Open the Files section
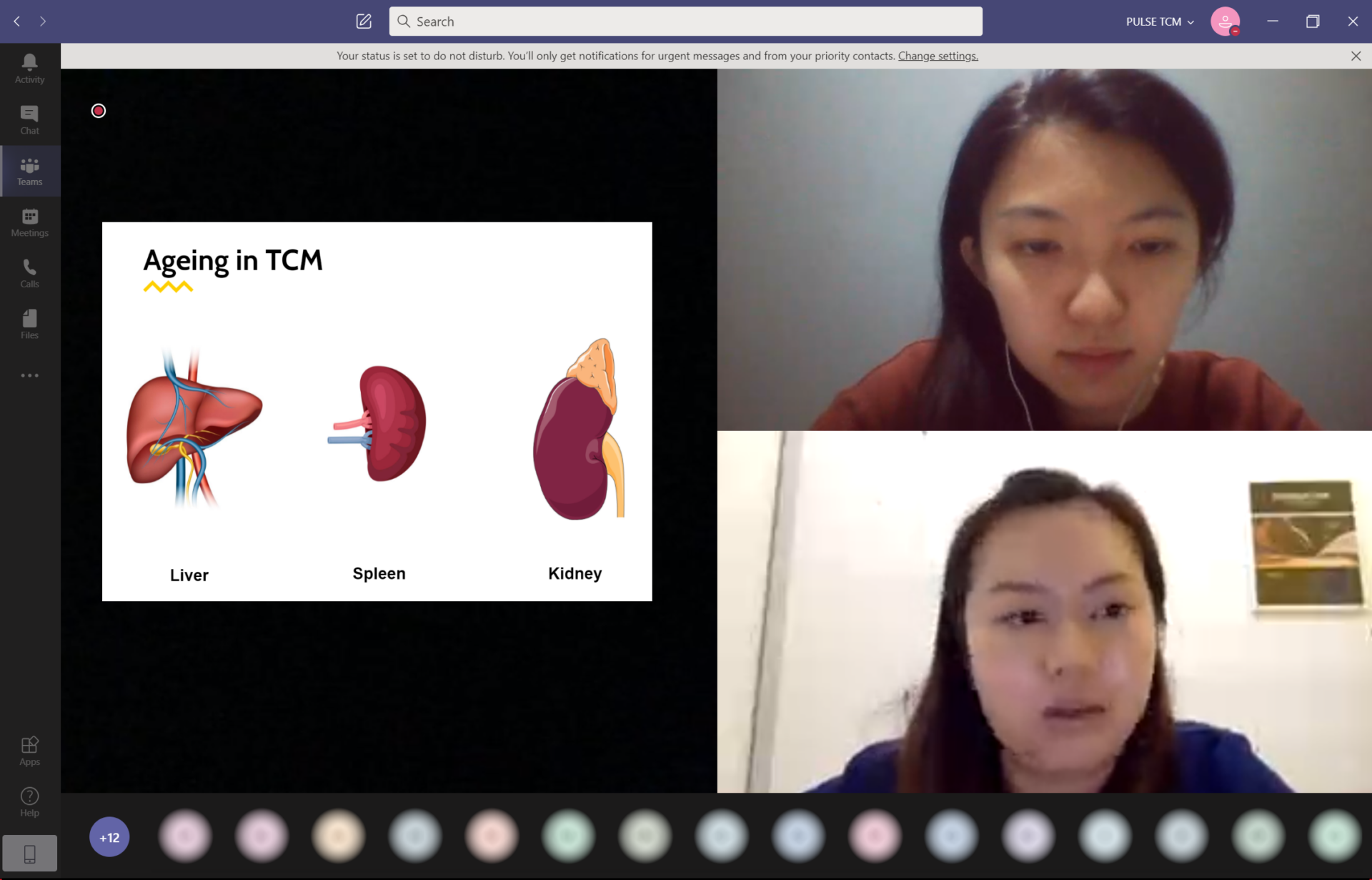The width and height of the screenshot is (1372, 880). pyautogui.click(x=29, y=325)
